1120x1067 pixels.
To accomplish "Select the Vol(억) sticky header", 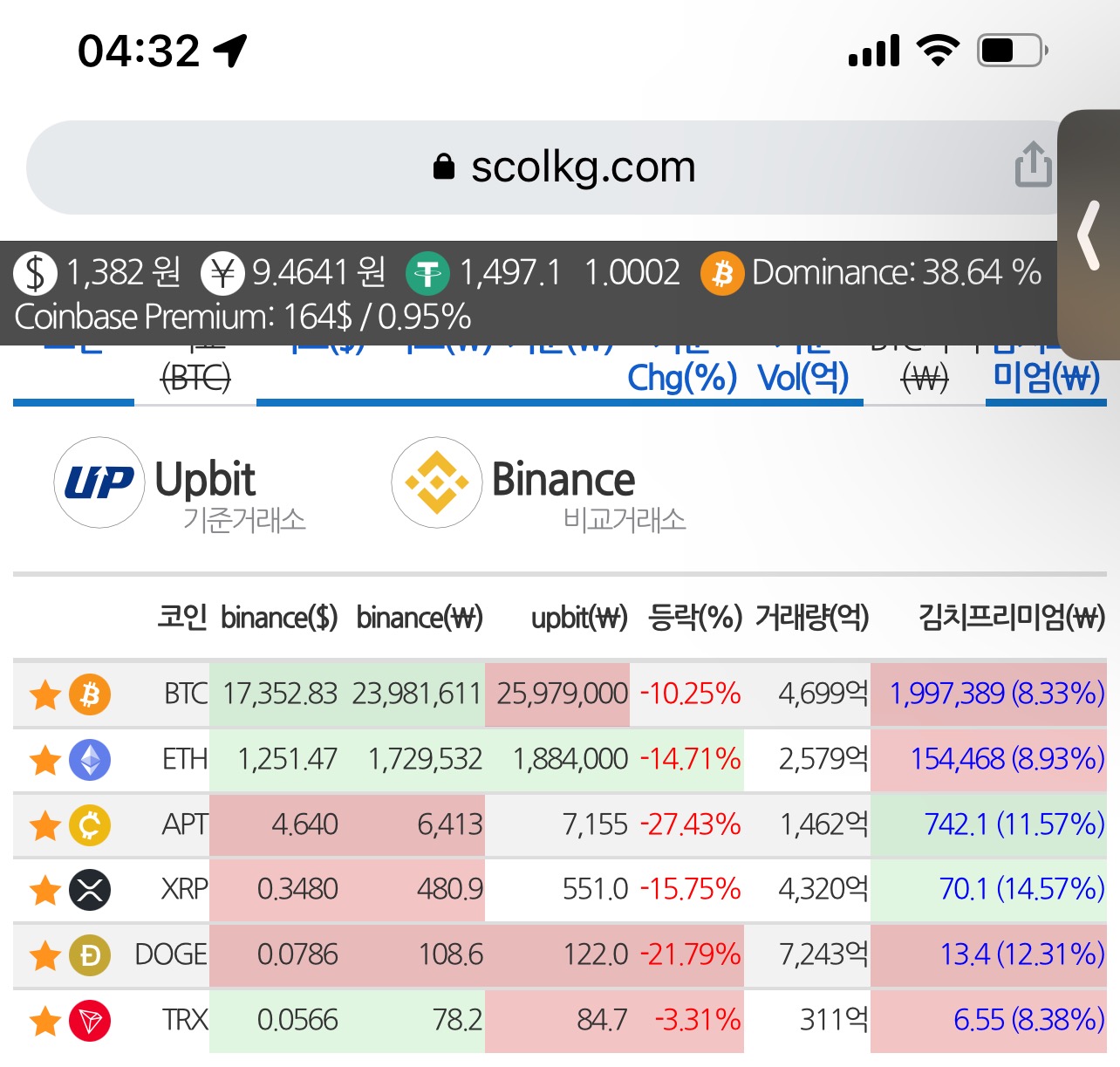I will coord(803,379).
